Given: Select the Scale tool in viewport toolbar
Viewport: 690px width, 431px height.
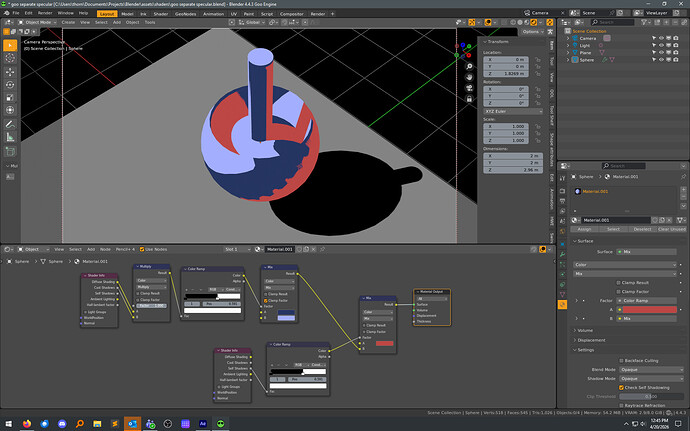Looking at the screenshot, I should tap(10, 97).
